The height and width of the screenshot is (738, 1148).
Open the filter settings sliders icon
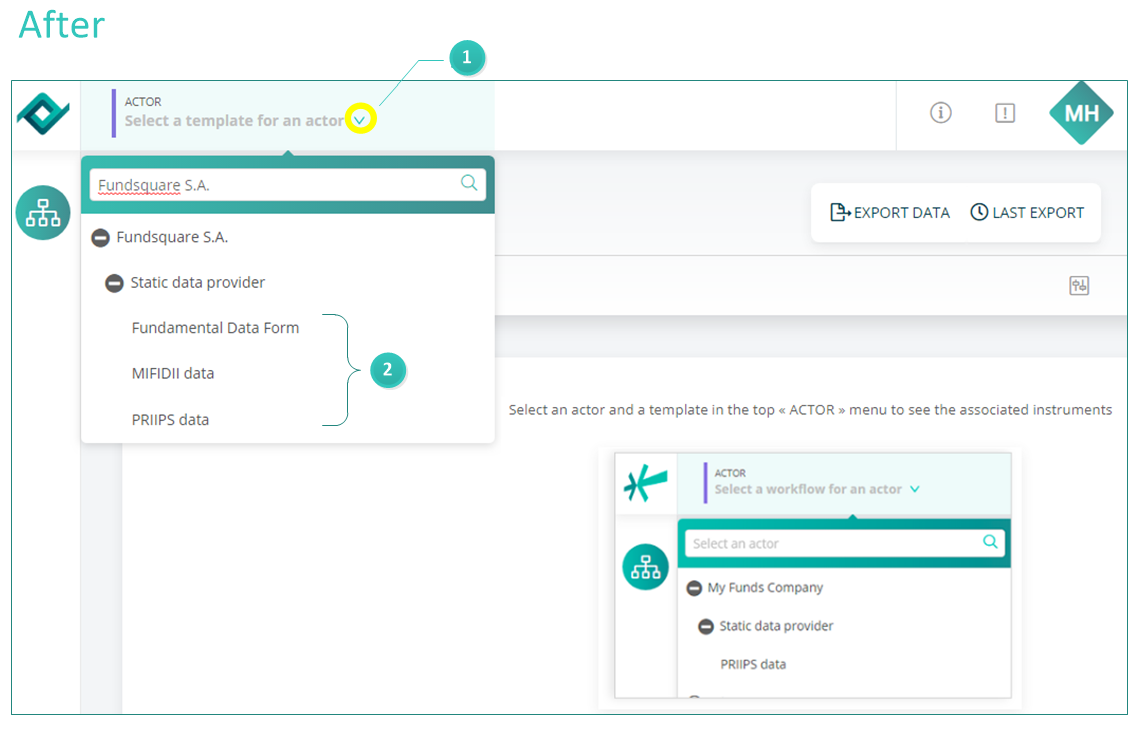1079,286
